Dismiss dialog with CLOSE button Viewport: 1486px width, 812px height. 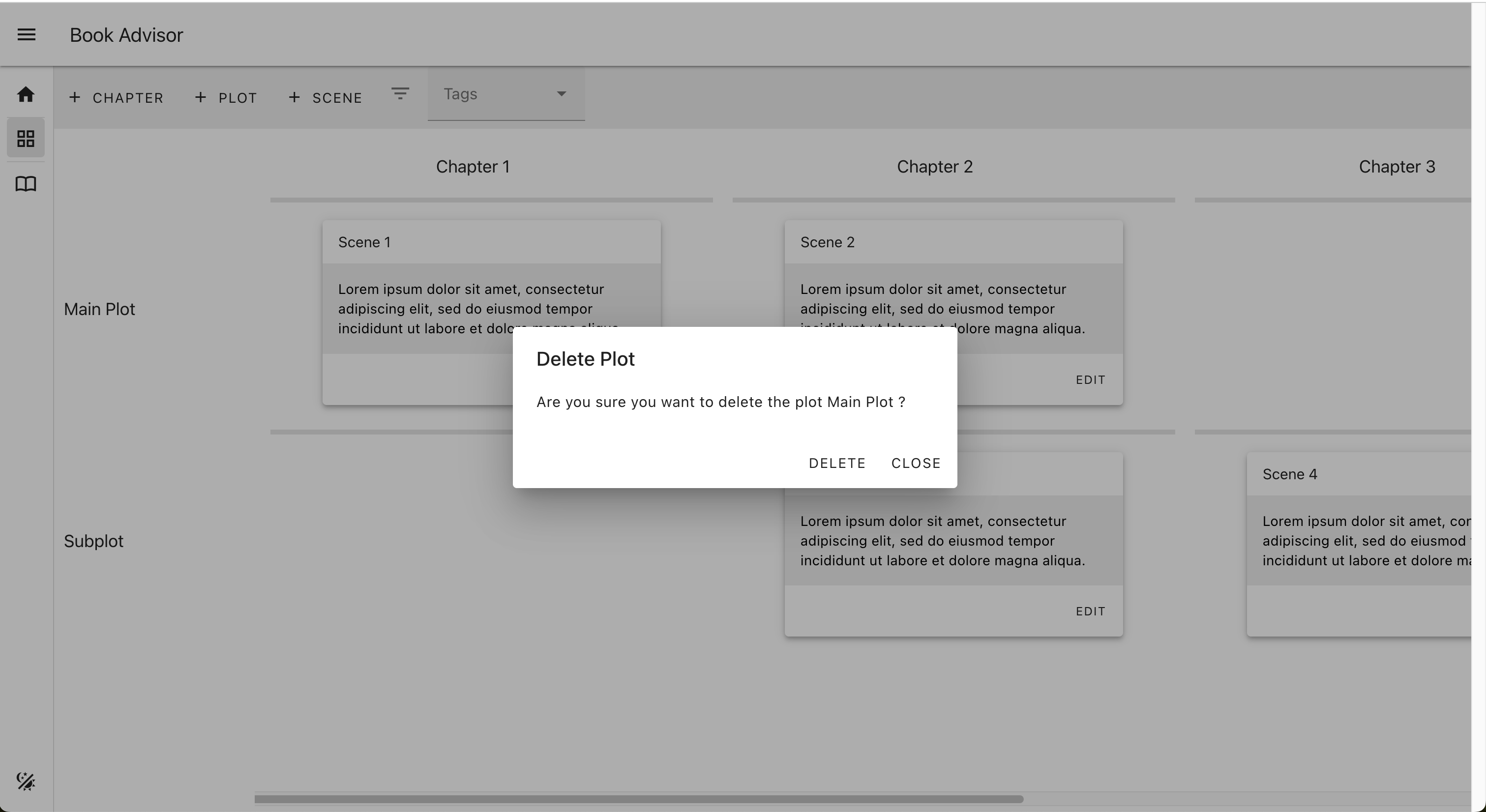pyautogui.click(x=916, y=463)
